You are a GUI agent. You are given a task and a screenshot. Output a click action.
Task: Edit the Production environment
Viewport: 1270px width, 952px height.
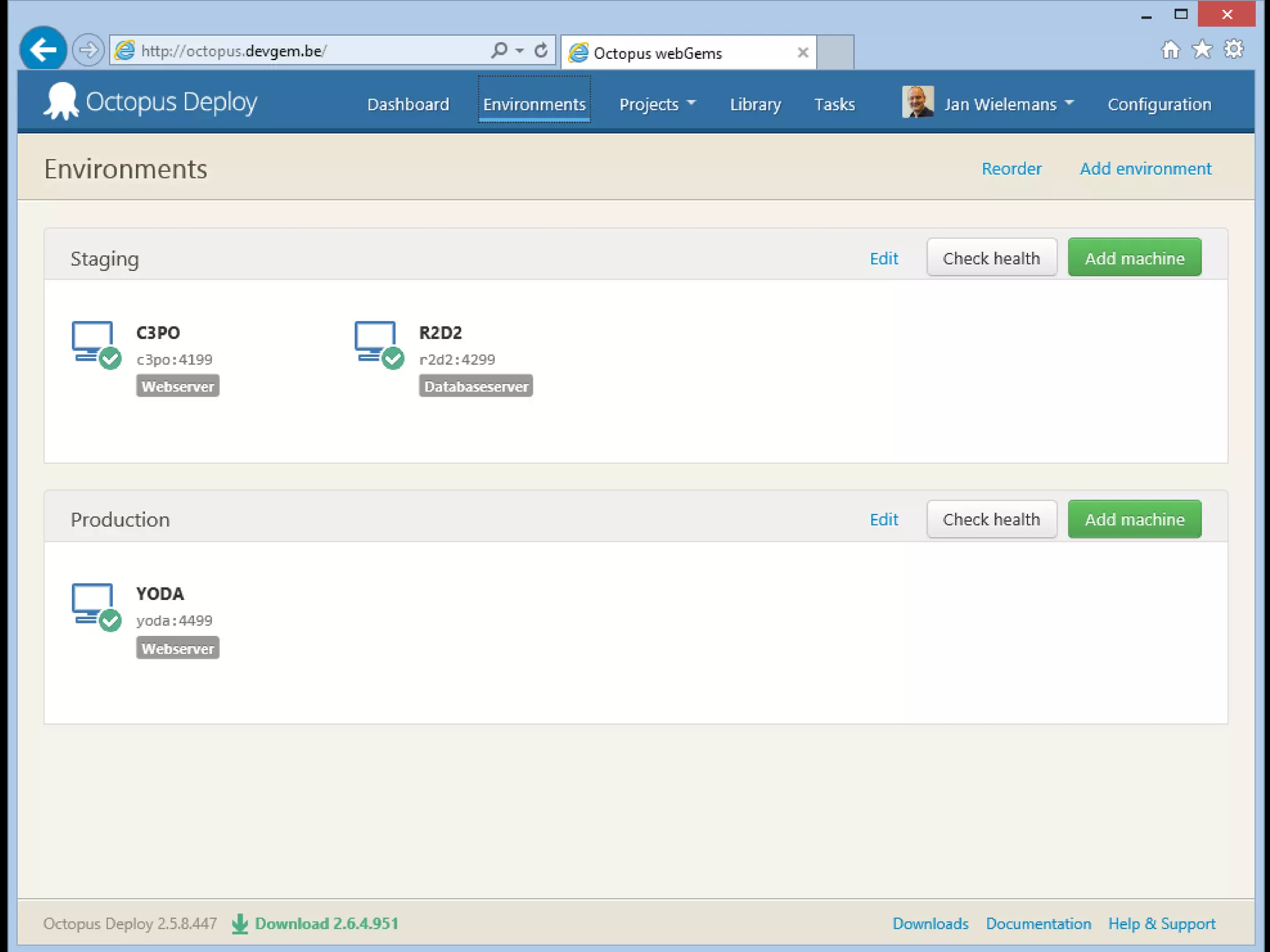tap(884, 519)
